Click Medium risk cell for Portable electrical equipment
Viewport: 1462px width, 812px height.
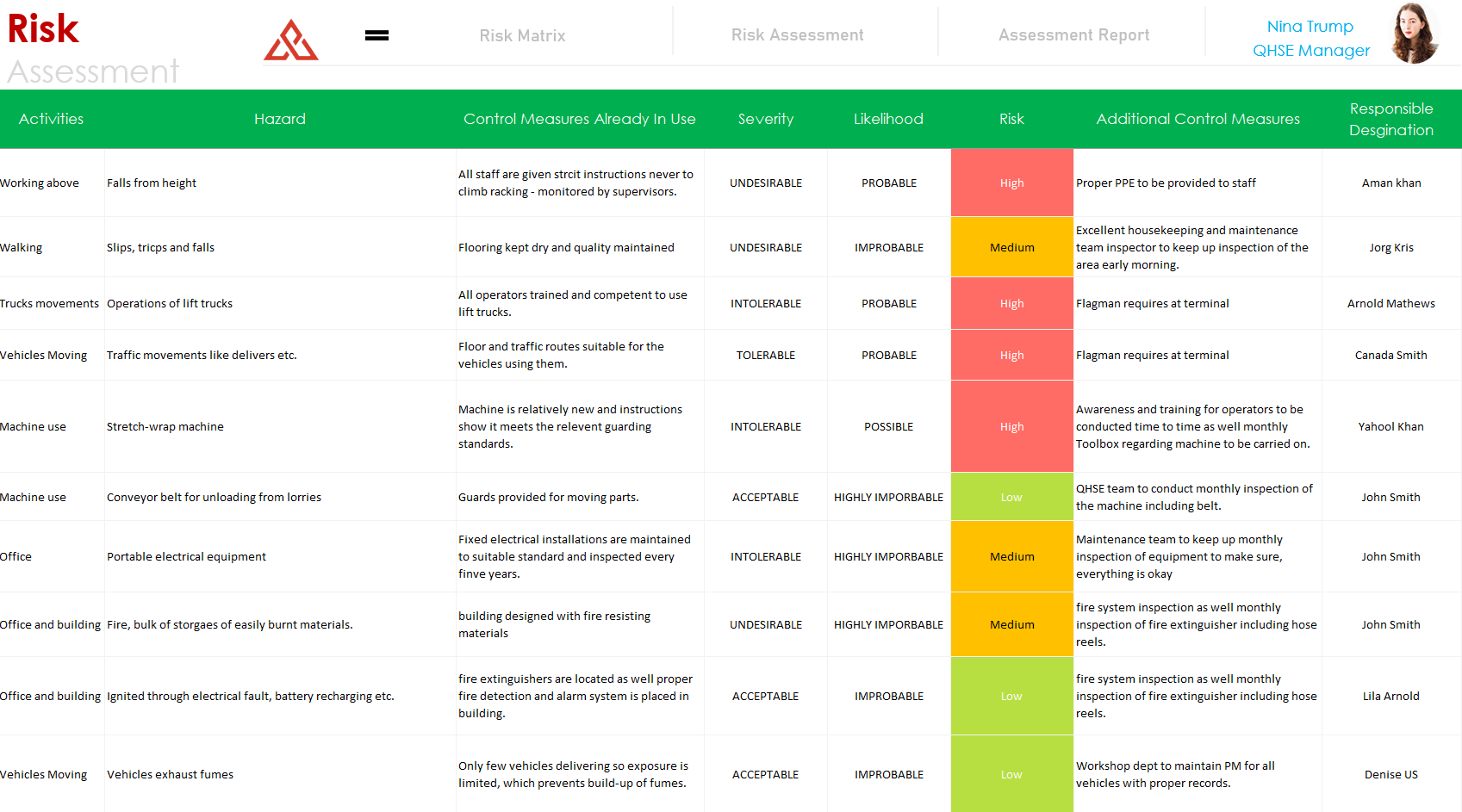(1011, 556)
